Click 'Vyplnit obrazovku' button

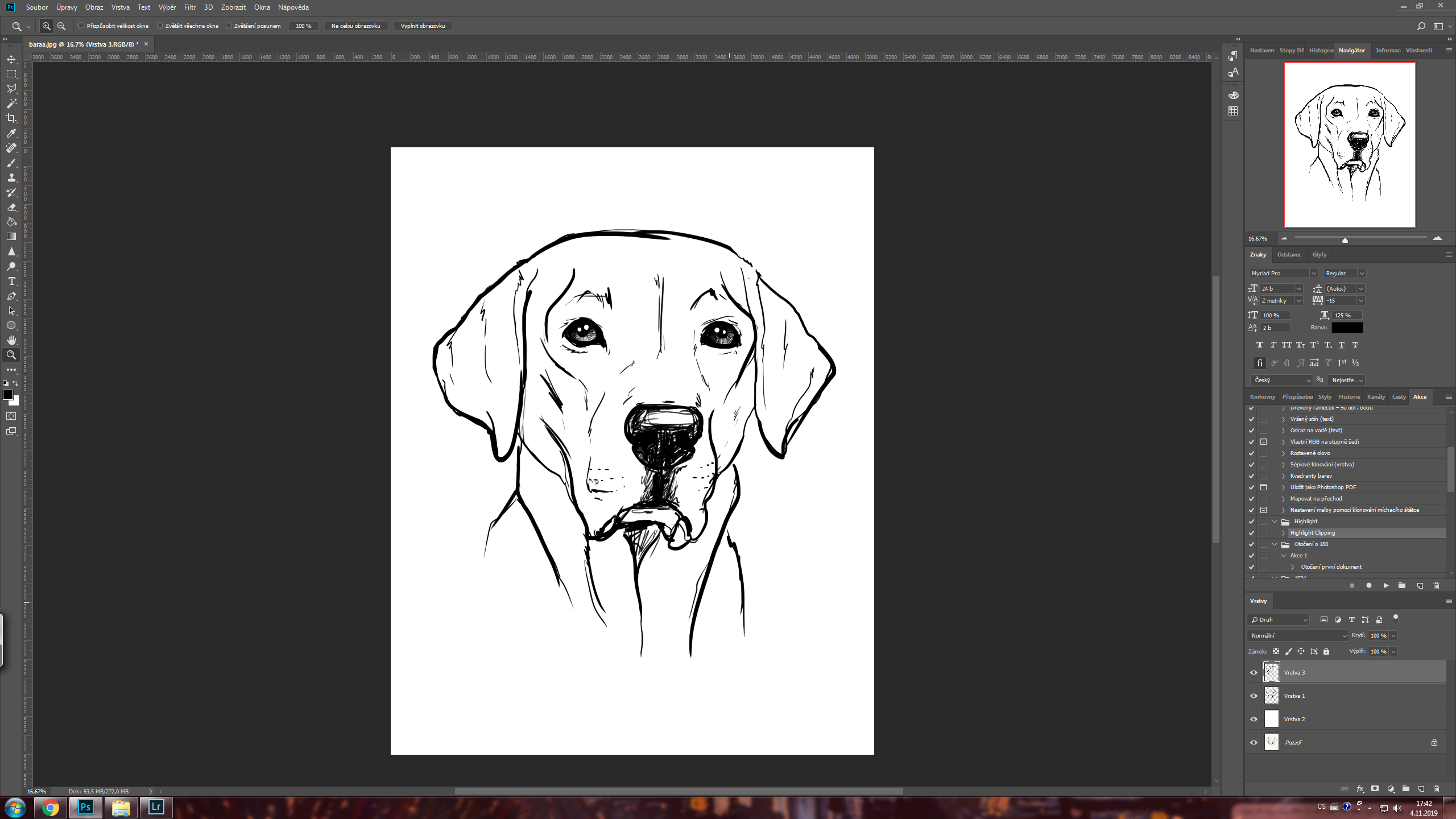tap(423, 26)
